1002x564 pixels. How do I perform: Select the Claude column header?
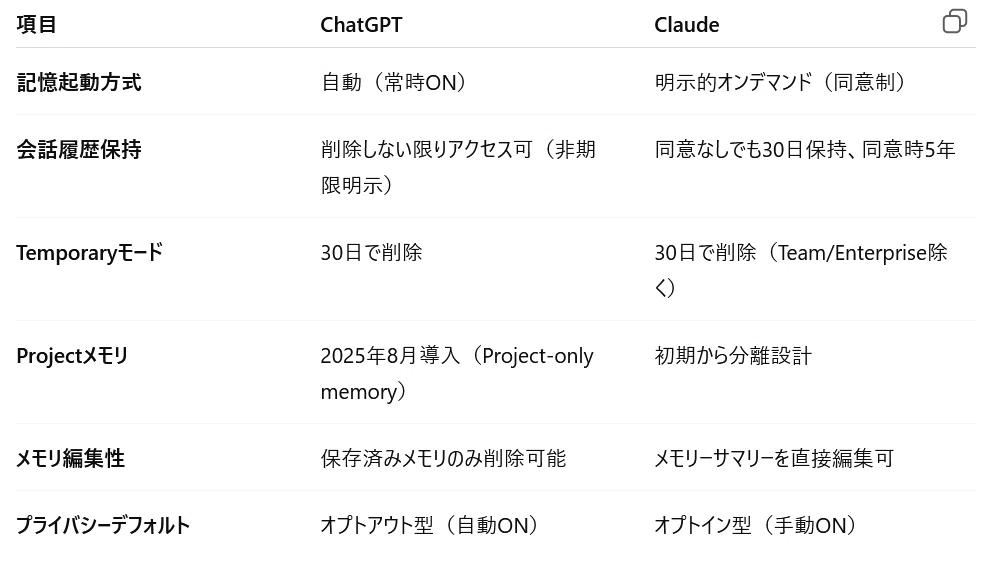[x=686, y=24]
